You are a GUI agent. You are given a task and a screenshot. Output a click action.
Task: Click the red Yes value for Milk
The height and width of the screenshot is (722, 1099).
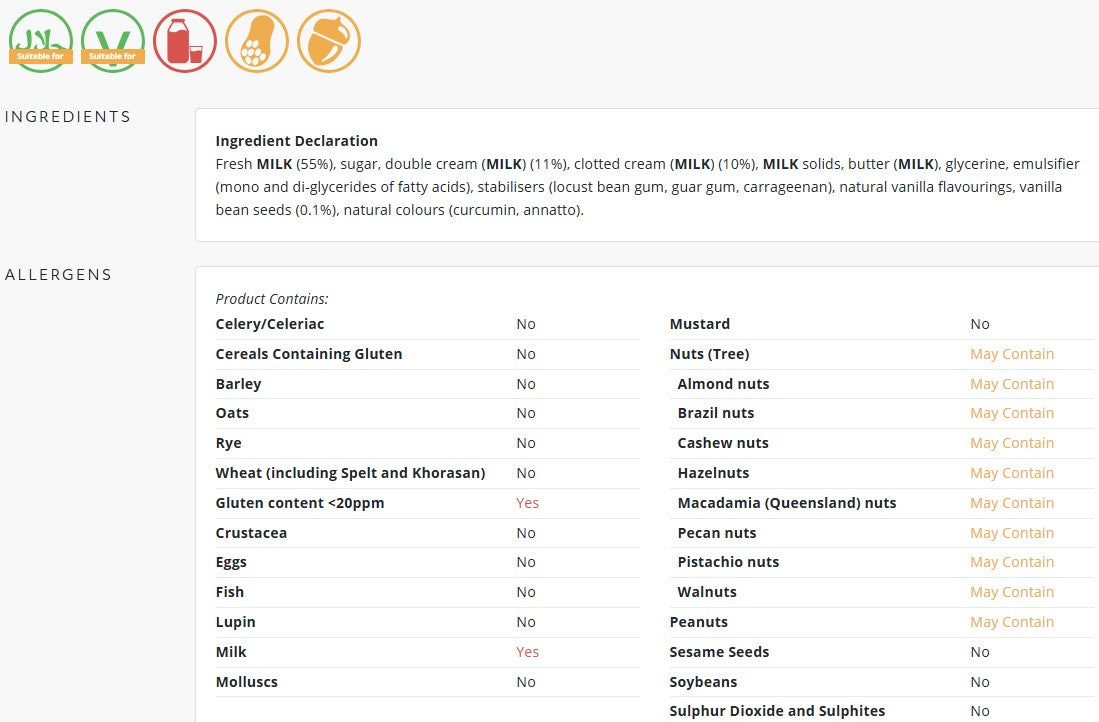coord(527,652)
